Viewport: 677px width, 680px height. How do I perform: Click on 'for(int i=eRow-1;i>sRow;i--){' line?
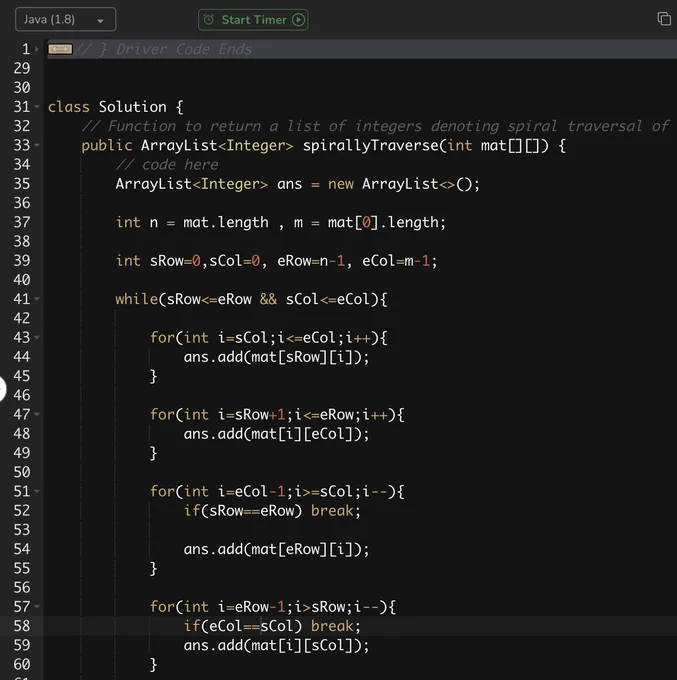coord(273,607)
